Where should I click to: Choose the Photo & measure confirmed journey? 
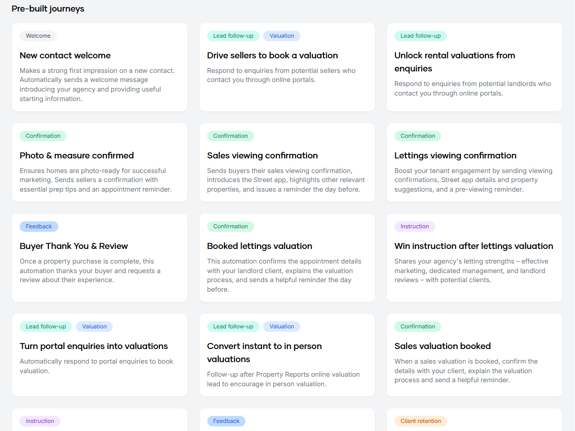(99, 162)
